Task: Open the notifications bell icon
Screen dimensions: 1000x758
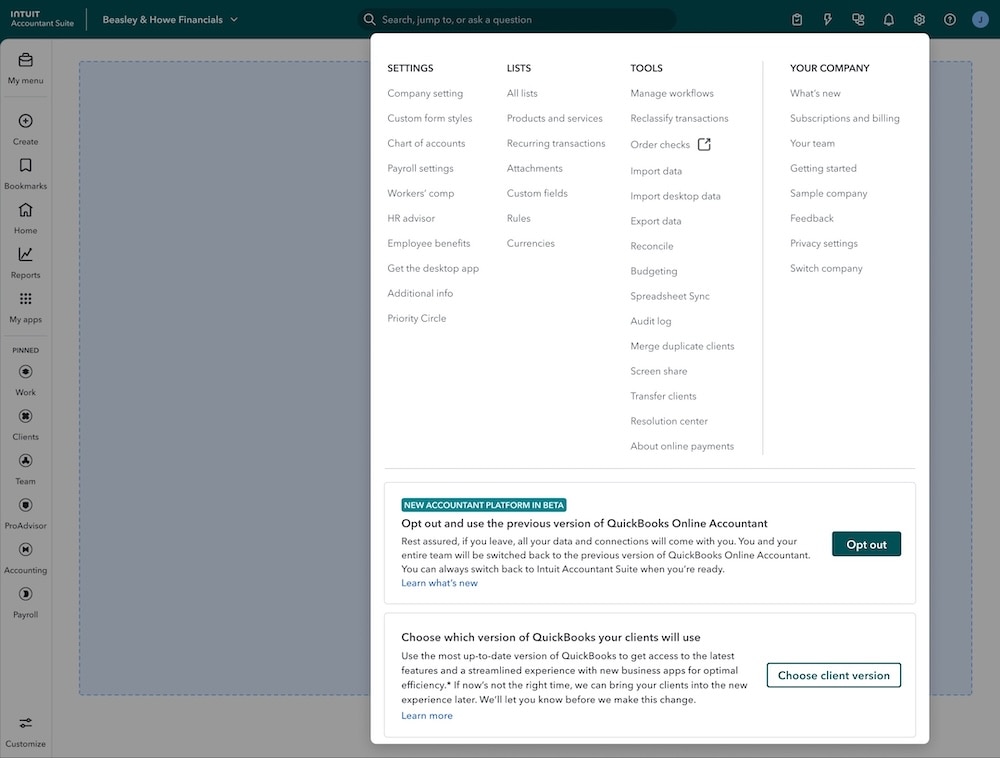Action: pos(888,18)
